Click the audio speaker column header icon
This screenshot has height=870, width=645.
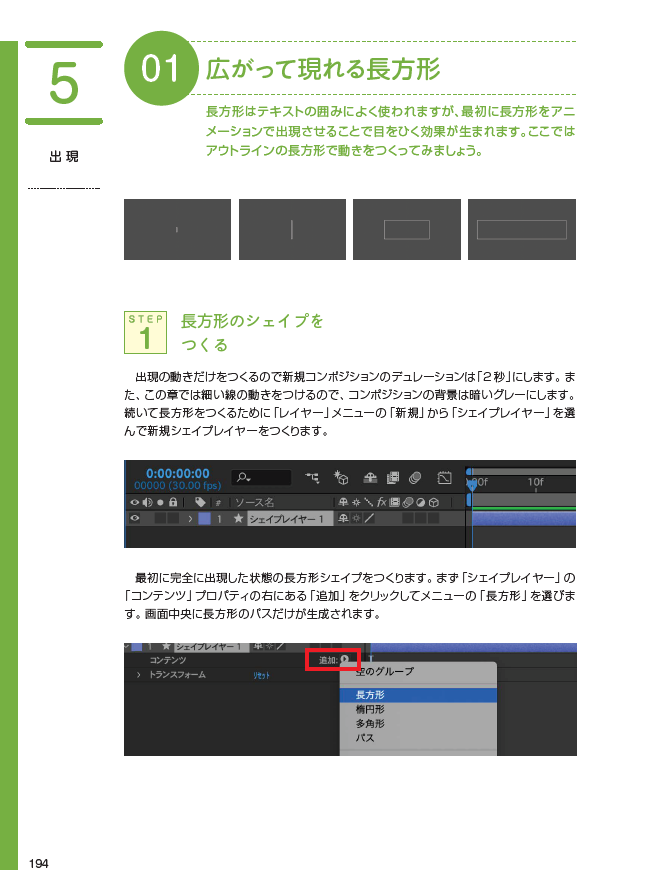147,502
